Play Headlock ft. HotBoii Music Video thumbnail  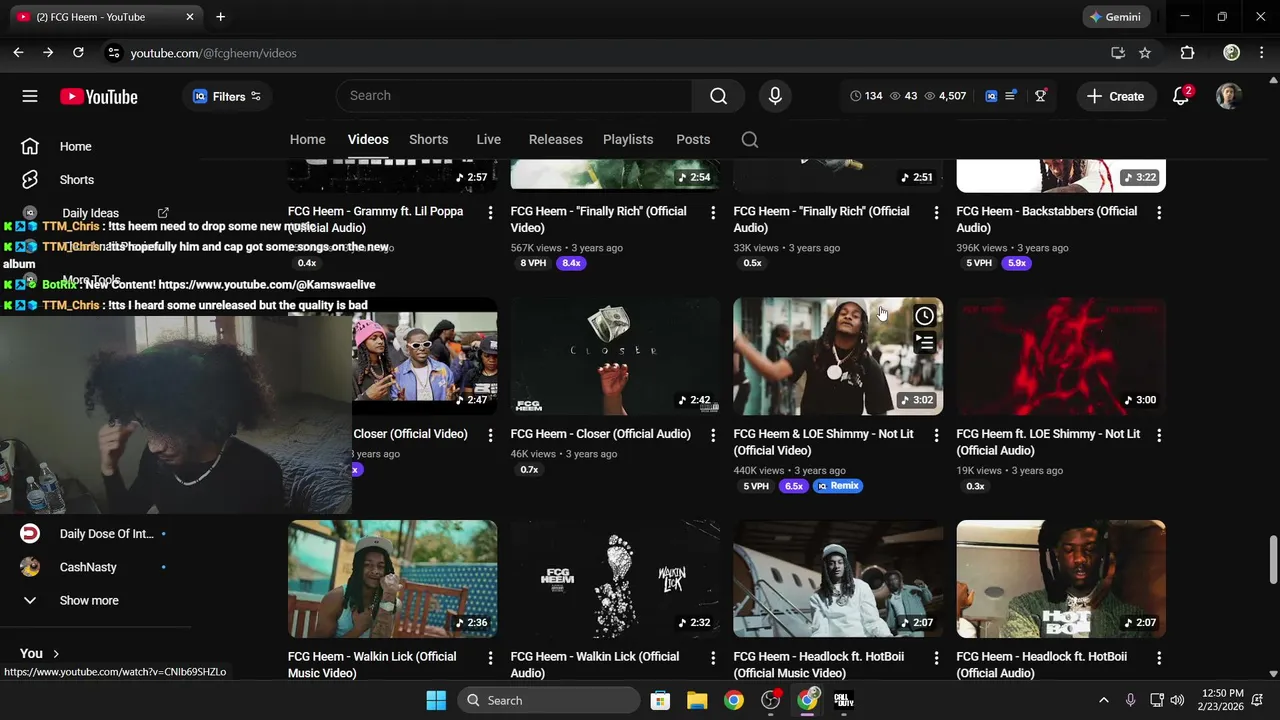(x=838, y=579)
